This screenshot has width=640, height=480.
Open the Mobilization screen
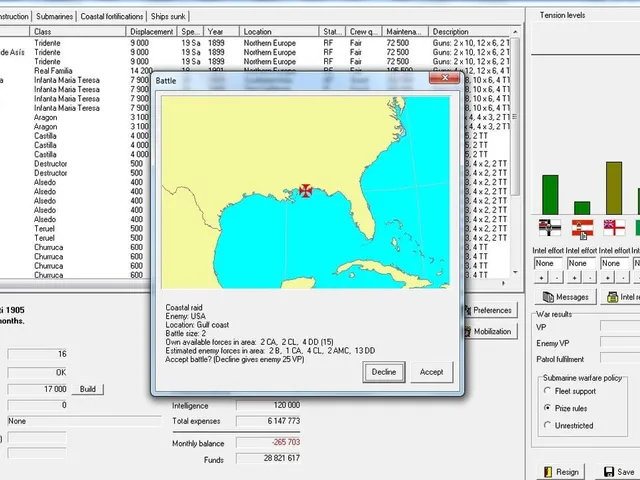[490, 331]
